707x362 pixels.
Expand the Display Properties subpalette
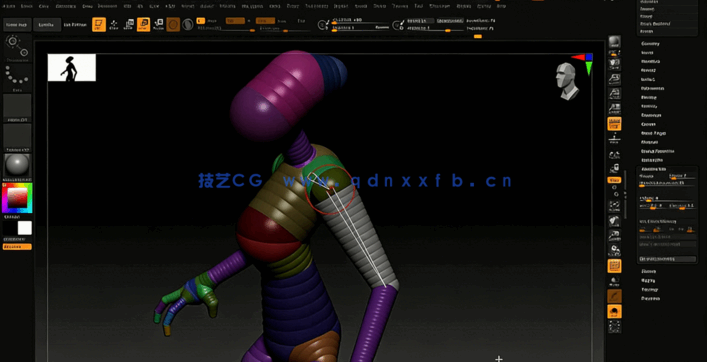point(657,151)
